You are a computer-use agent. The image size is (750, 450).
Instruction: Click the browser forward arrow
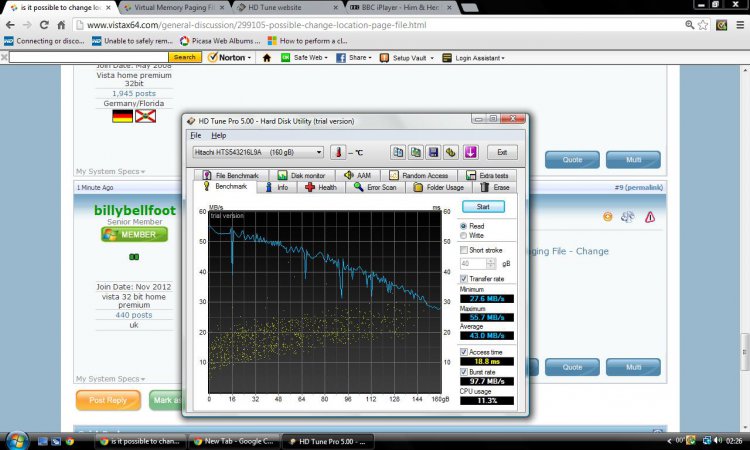tap(27, 25)
